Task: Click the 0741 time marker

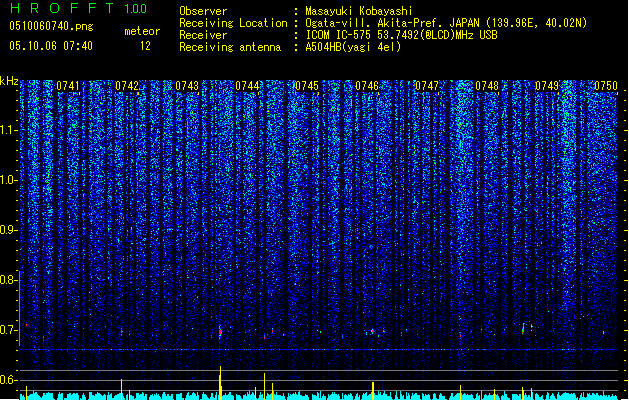Action: tap(68, 86)
